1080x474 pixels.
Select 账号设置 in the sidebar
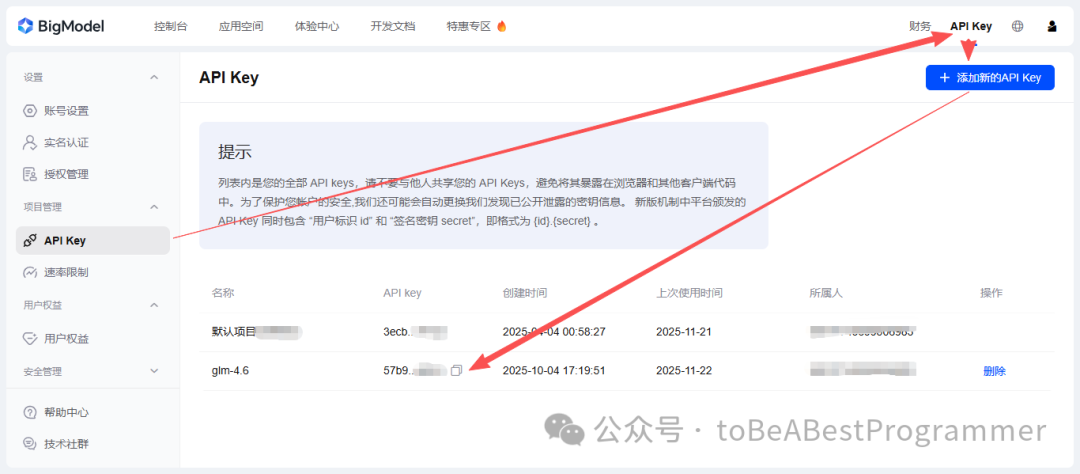point(66,111)
